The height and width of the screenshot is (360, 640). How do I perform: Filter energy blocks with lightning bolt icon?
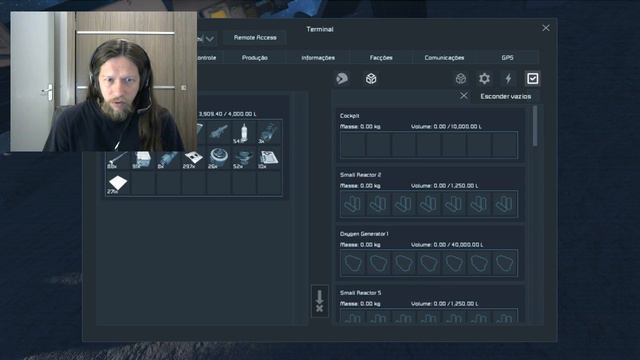point(508,78)
